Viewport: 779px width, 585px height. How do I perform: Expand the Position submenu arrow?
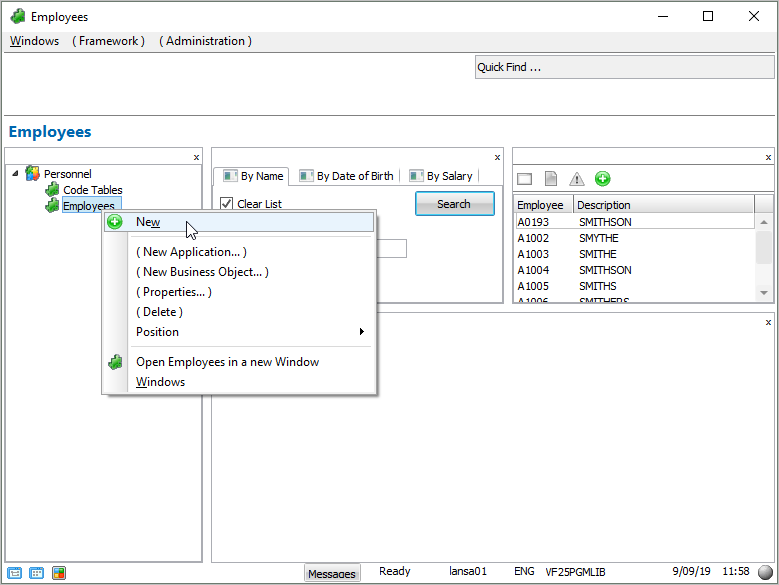tap(361, 332)
